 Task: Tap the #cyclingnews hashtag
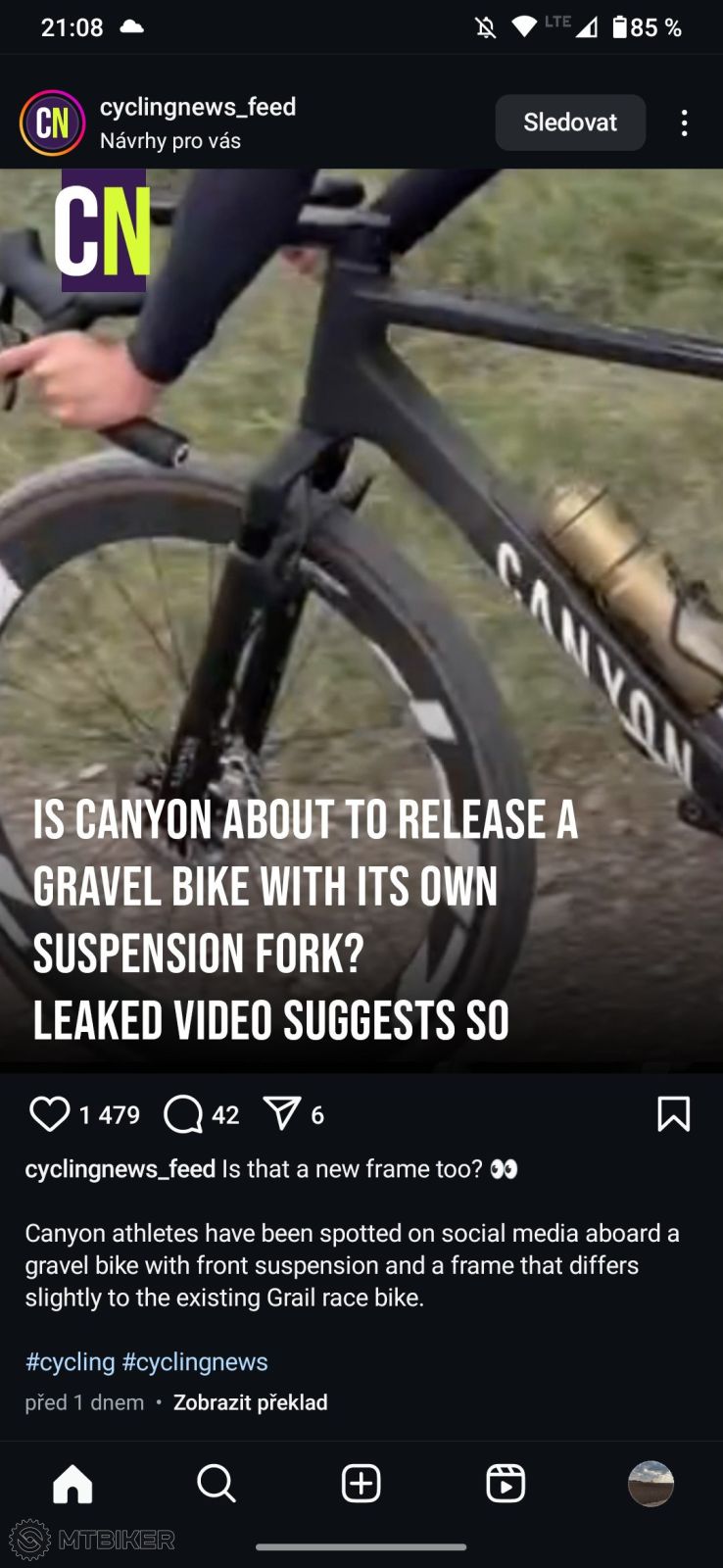195,1361
